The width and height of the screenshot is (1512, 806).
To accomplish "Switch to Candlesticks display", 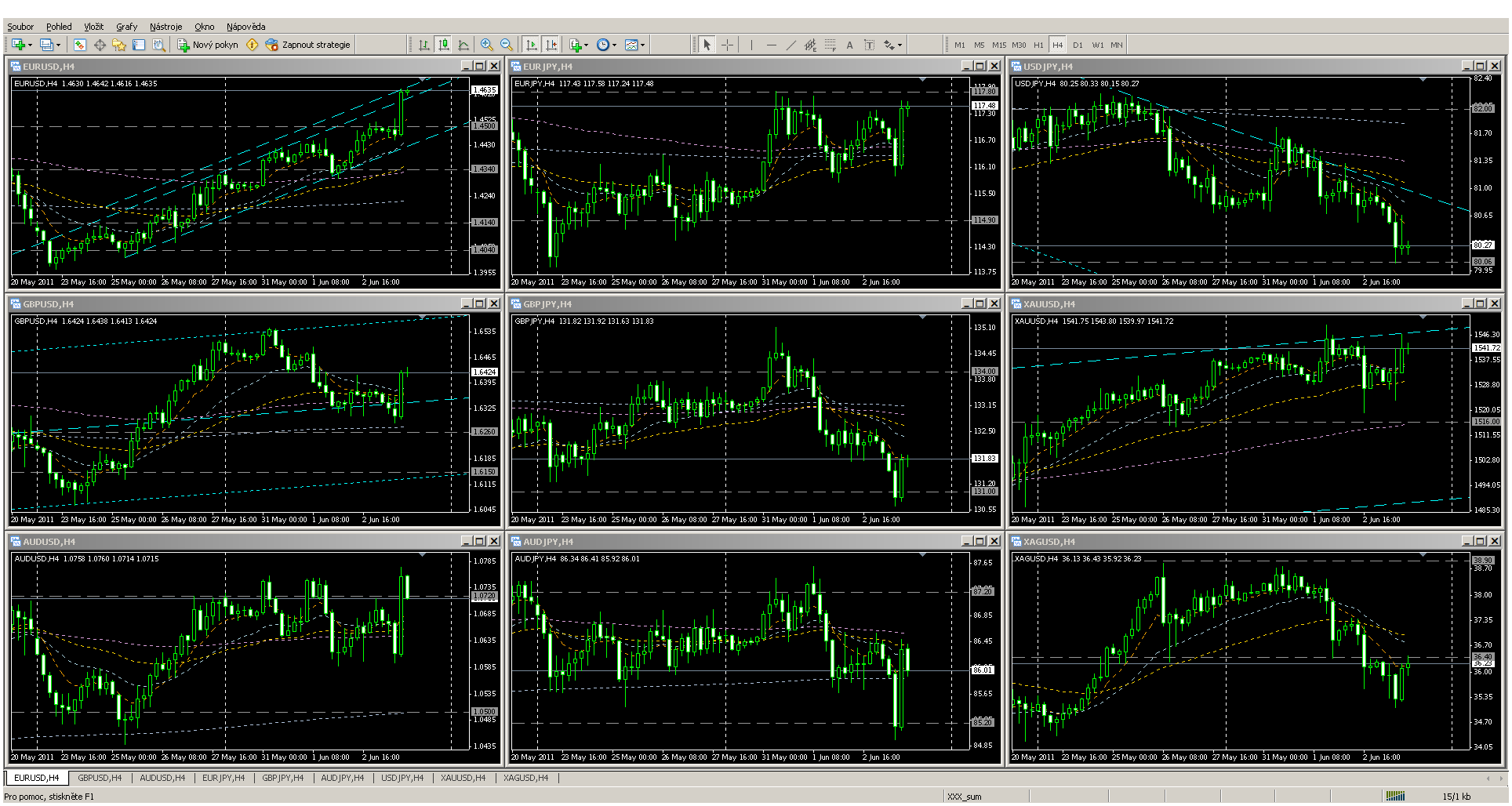I will click(444, 45).
